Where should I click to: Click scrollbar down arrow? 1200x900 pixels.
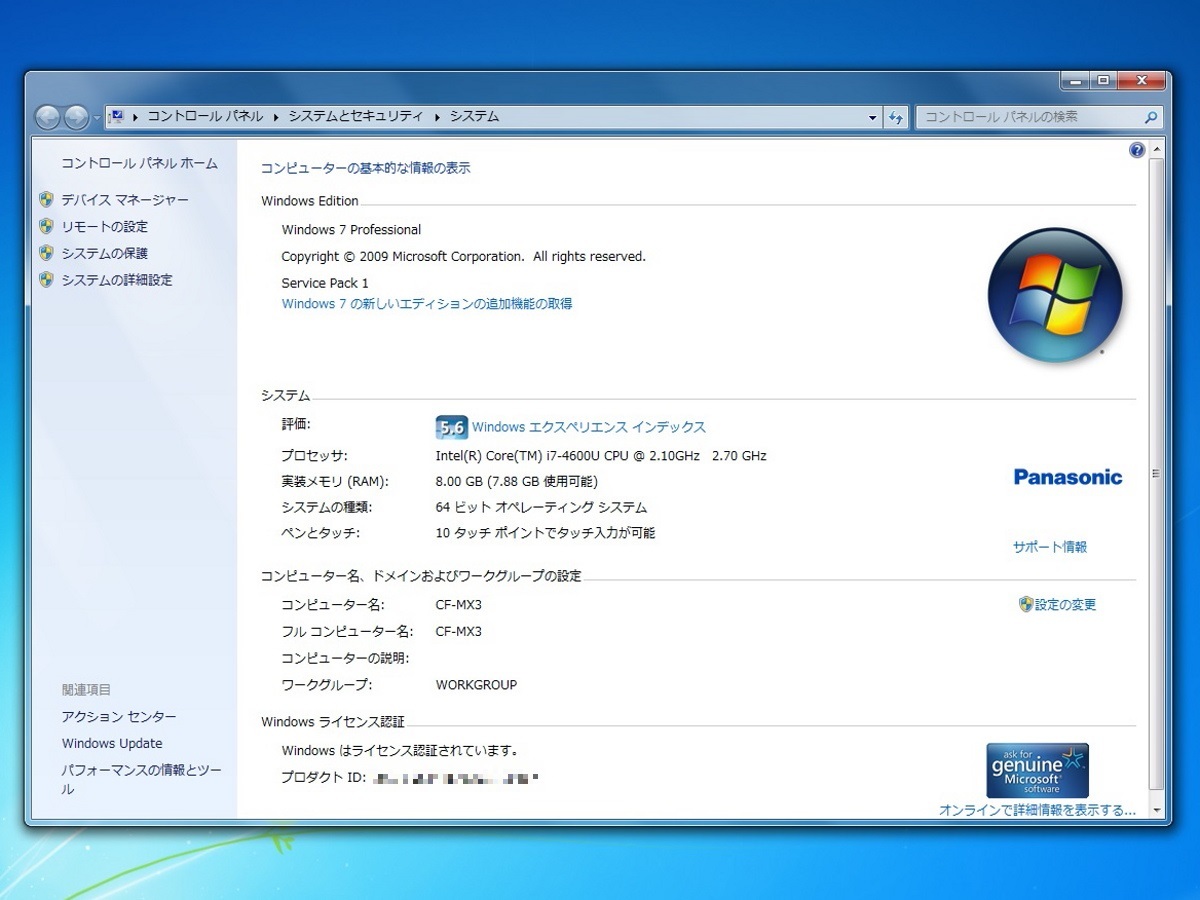coord(1157,810)
